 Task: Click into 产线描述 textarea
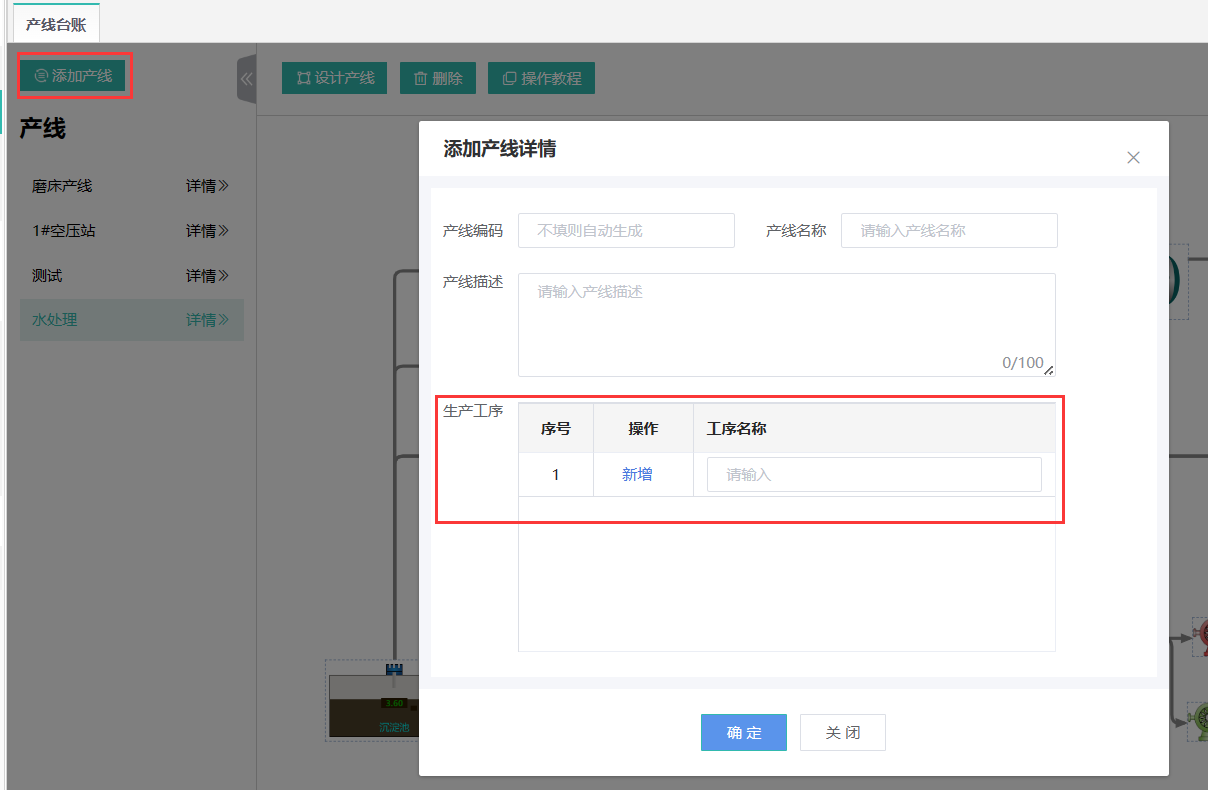[x=787, y=325]
